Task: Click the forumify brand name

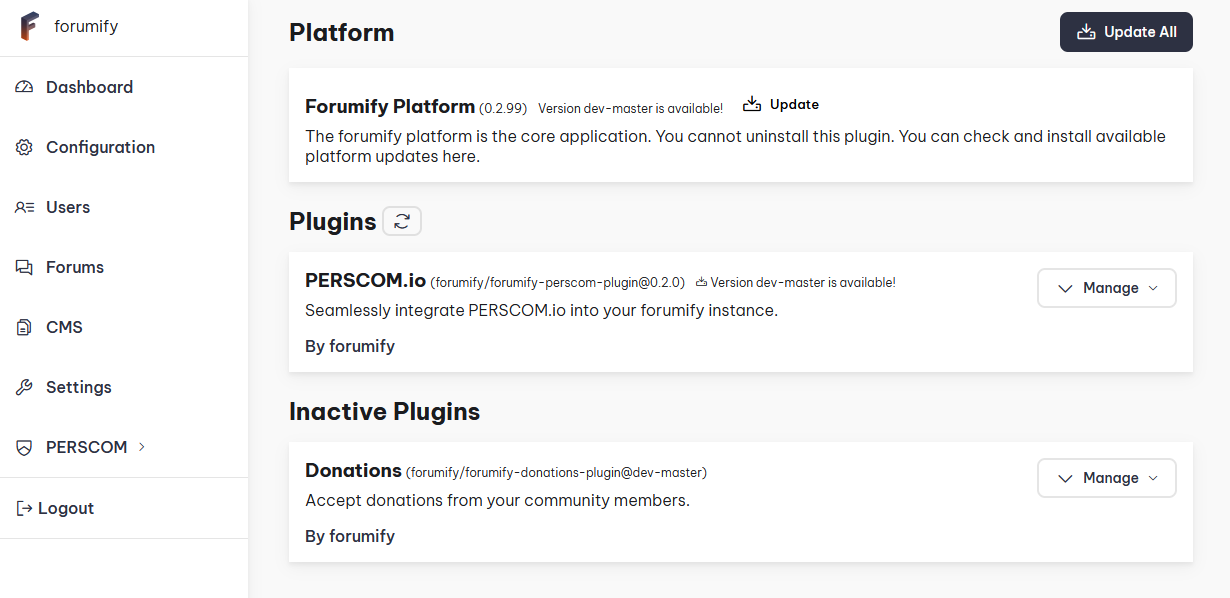Action: click(x=86, y=27)
